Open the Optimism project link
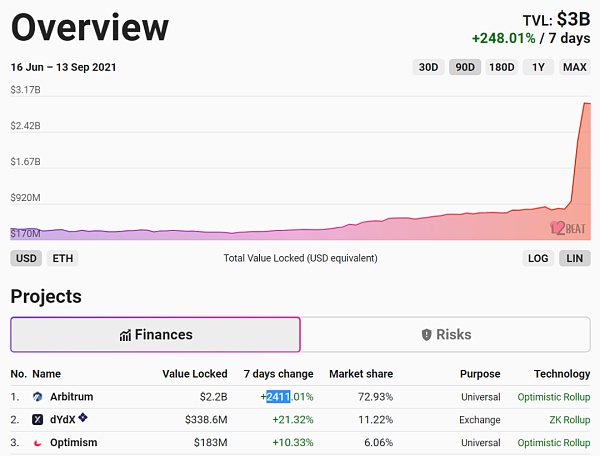The height and width of the screenshot is (456, 600). pyautogui.click(x=73, y=441)
